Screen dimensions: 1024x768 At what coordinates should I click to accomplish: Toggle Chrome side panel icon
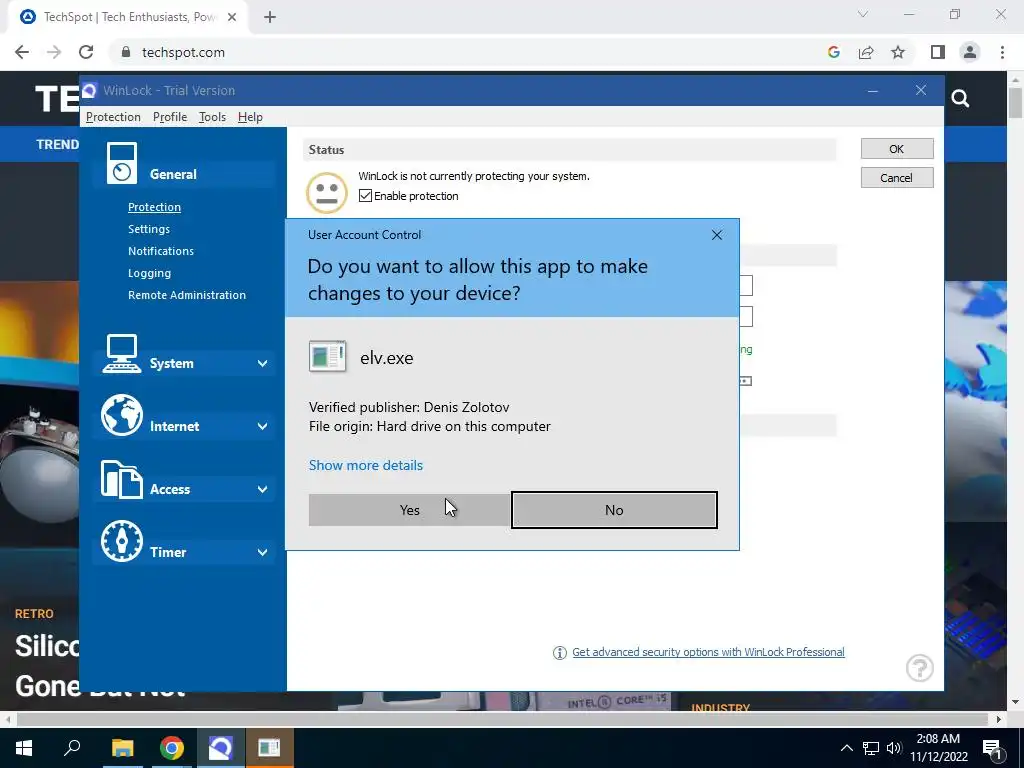click(938, 52)
